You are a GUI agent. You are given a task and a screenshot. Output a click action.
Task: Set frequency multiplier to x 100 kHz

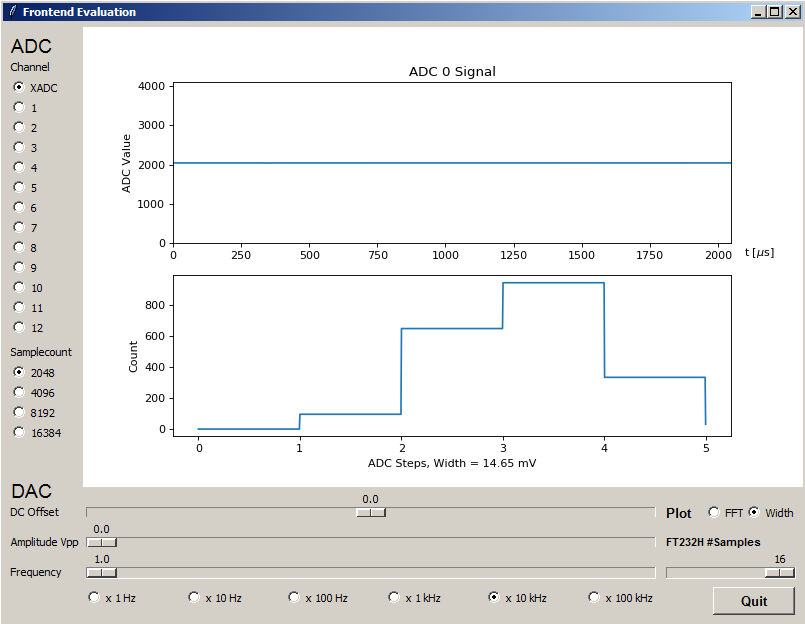(x=594, y=597)
